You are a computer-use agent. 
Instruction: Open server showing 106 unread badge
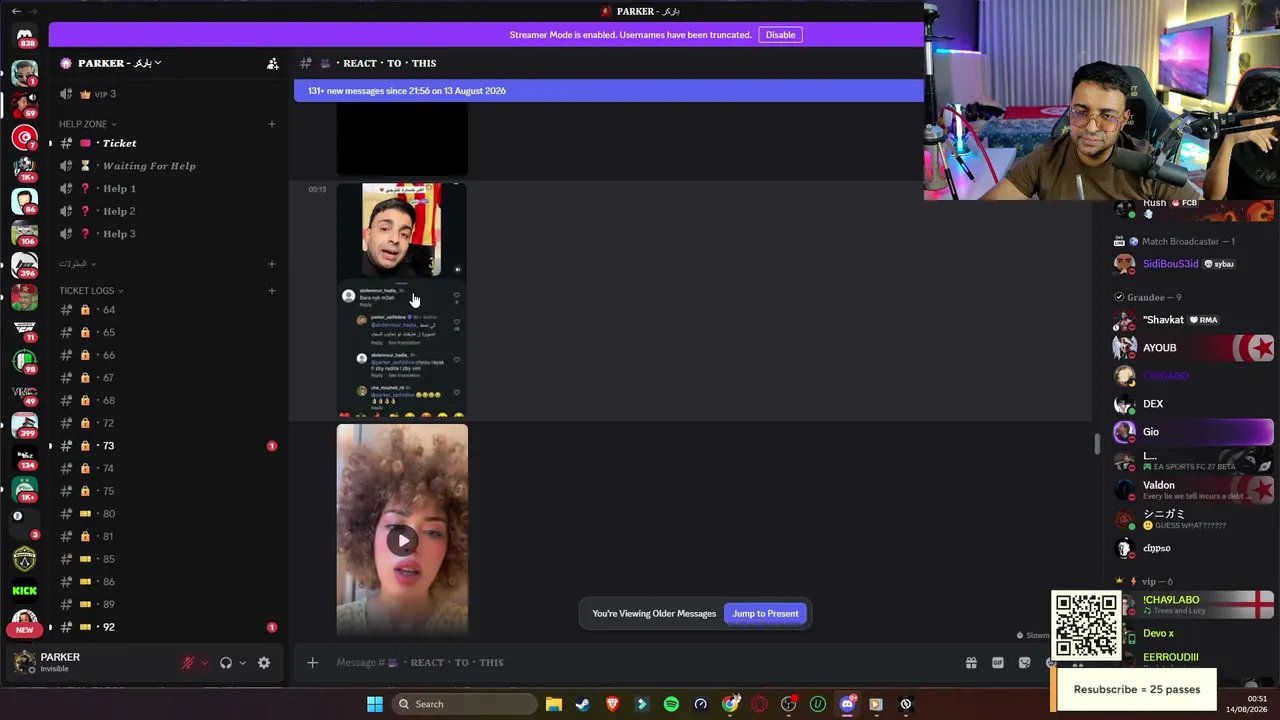pos(25,233)
